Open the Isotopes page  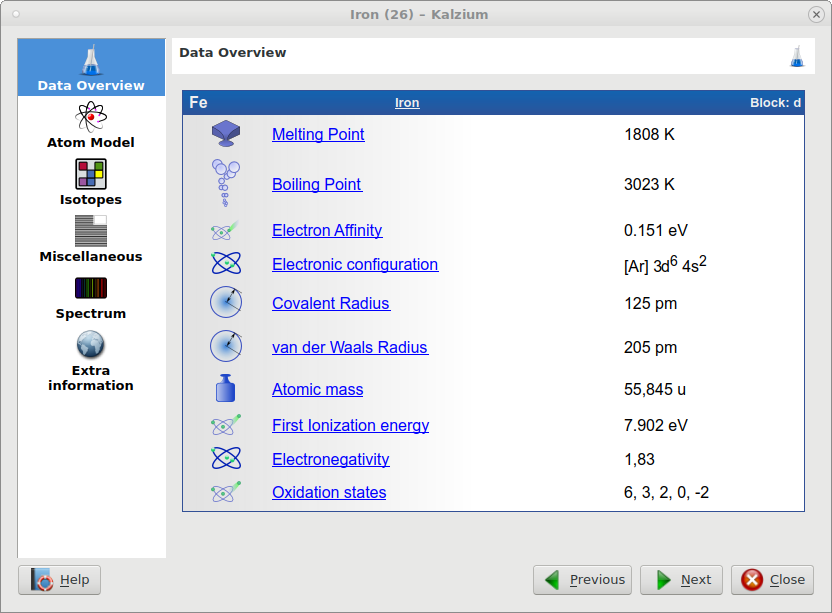pos(91,182)
